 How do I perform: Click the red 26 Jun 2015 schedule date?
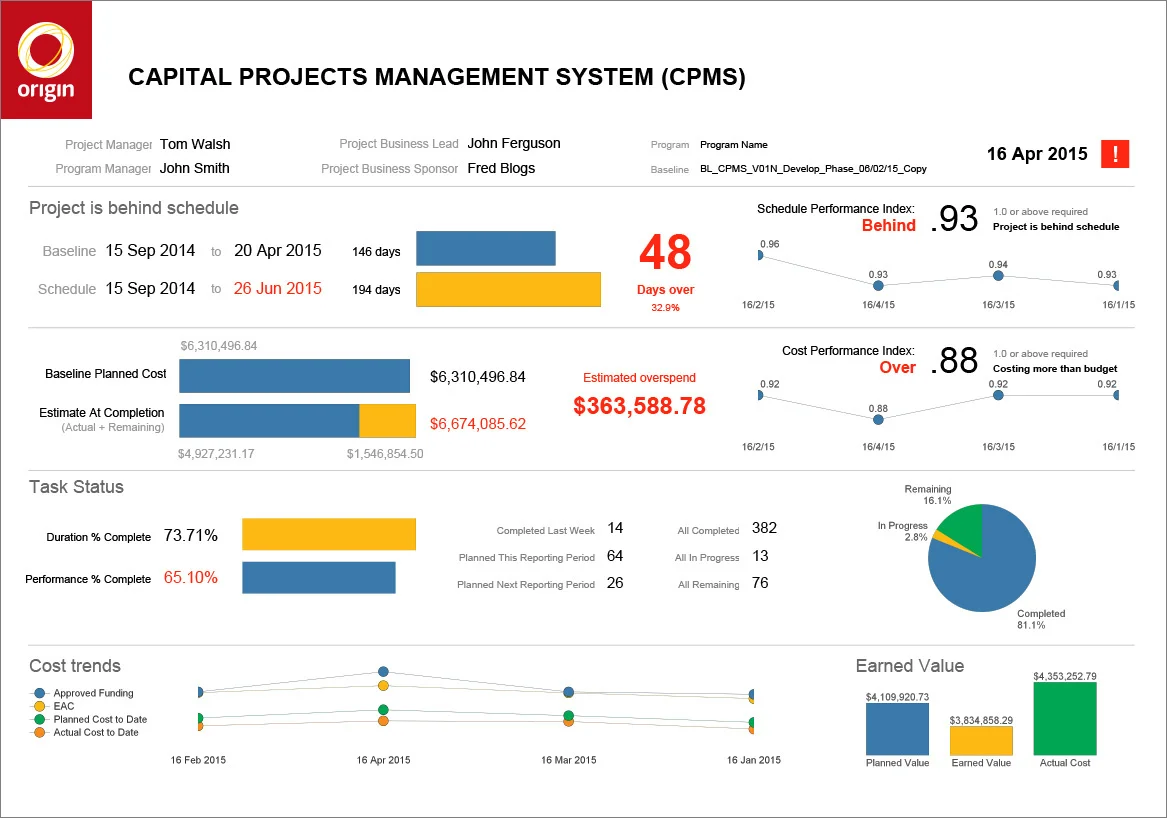pyautogui.click(x=278, y=288)
